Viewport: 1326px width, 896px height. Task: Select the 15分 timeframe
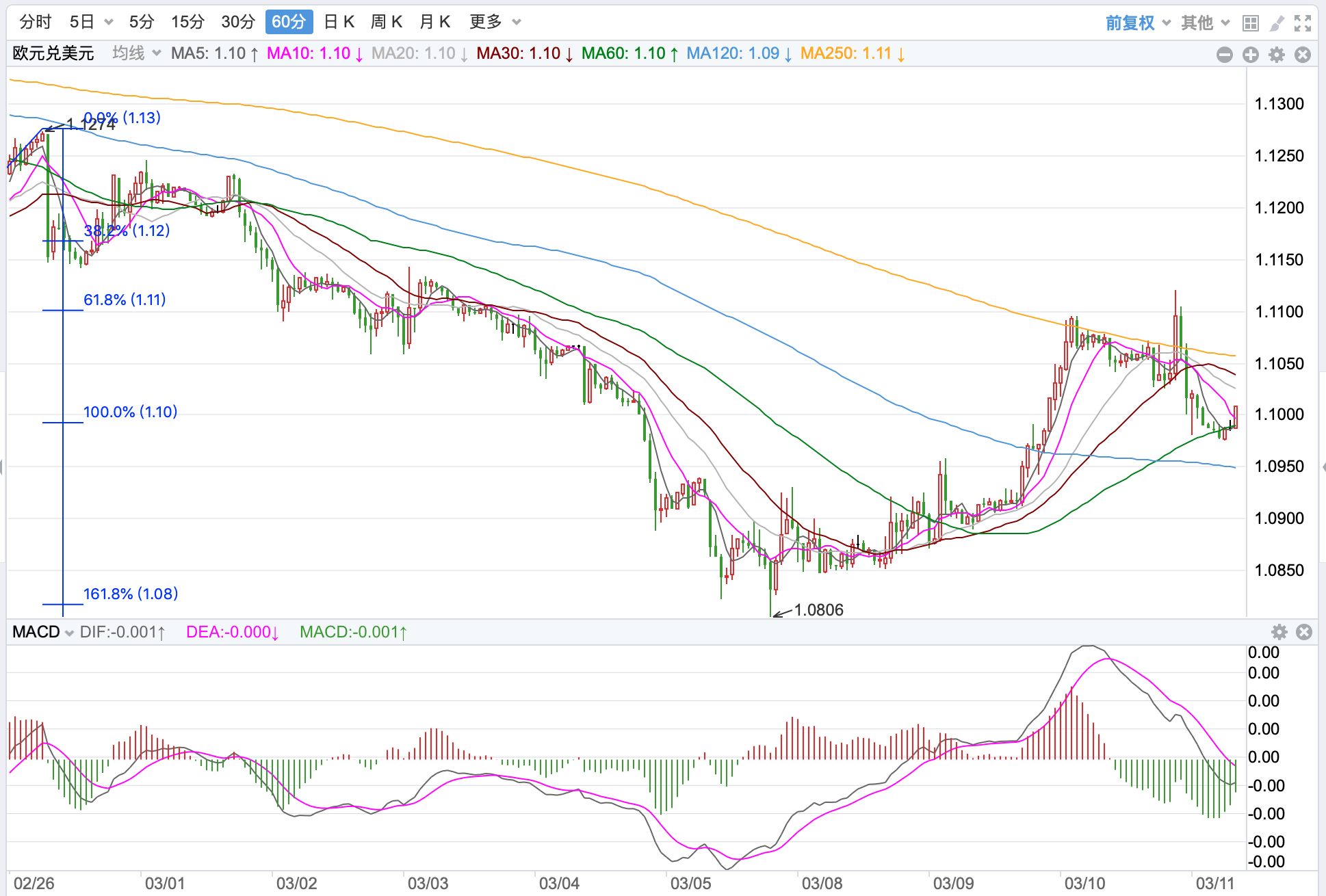coord(187,22)
